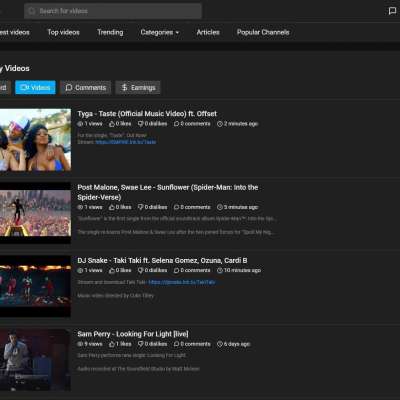The image size is (400, 400).
Task: Click the comments icon on Taki Taki video
Action: [x=177, y=270]
